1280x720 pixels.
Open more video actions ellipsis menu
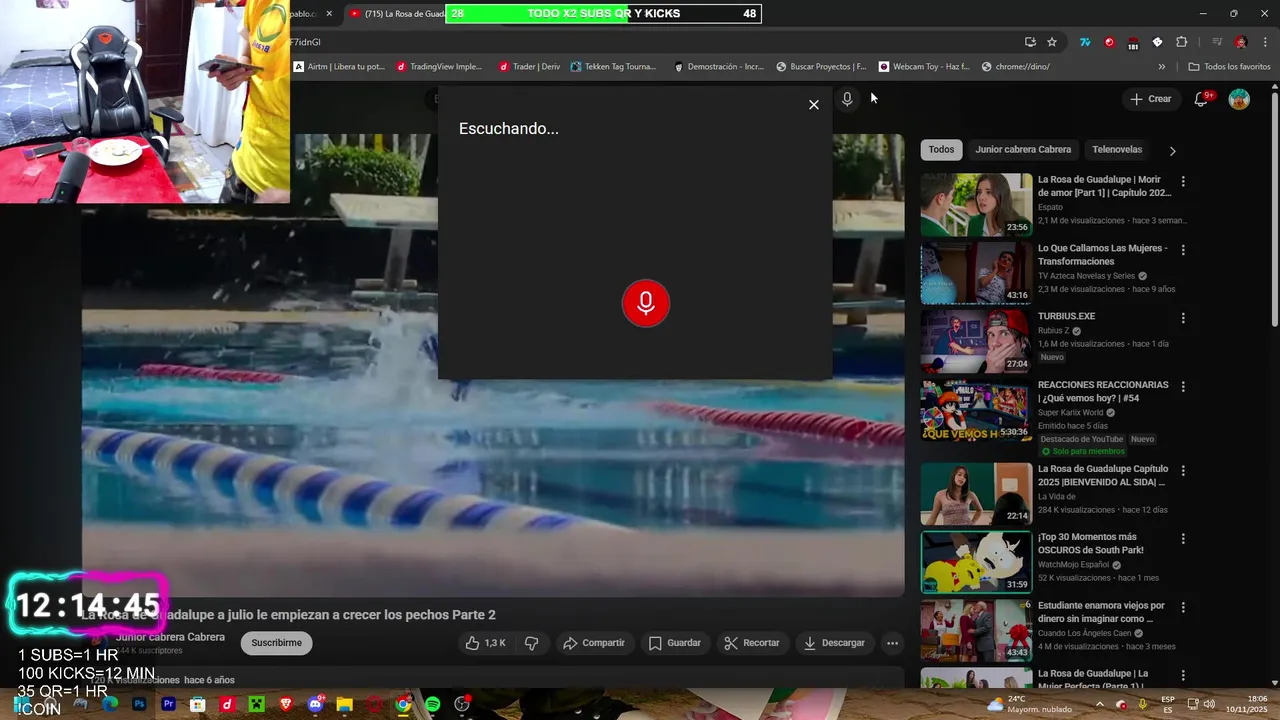pos(892,643)
